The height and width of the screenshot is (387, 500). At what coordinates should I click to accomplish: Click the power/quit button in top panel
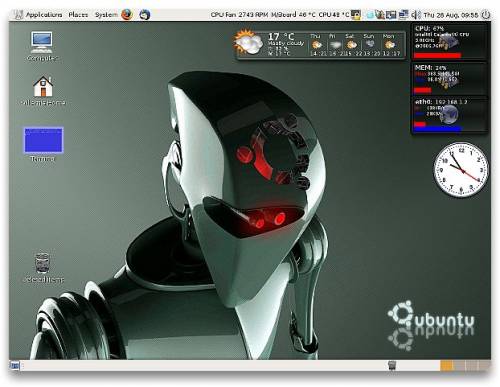pos(486,15)
